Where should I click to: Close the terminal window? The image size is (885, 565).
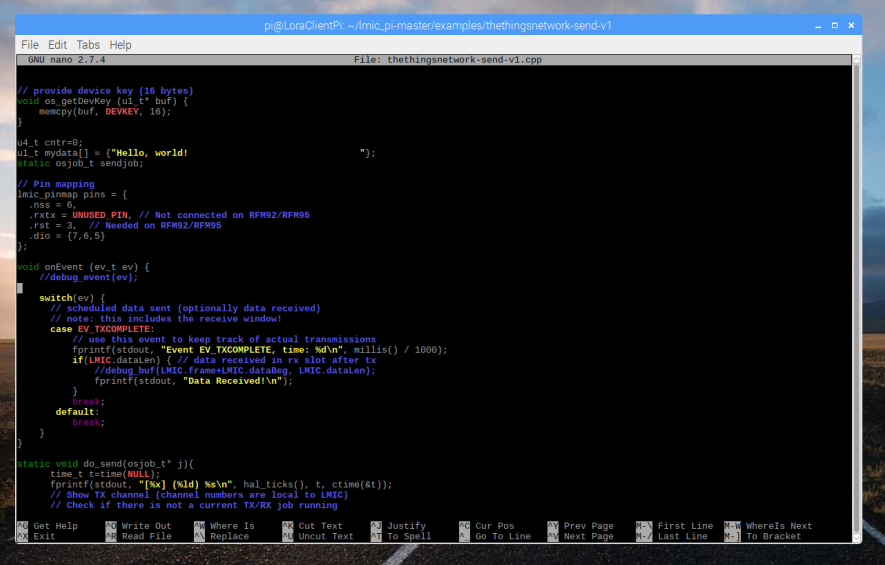[849, 25]
